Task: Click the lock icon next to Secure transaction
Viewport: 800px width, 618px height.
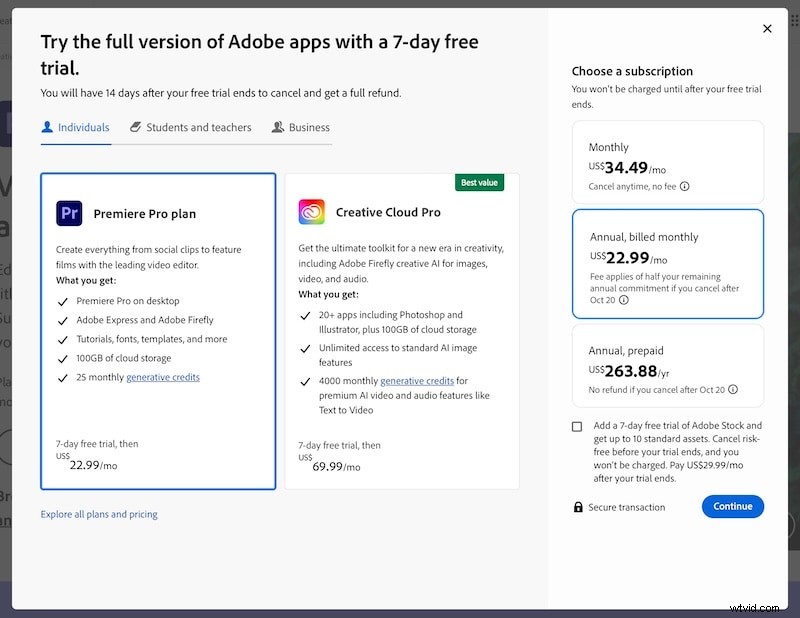Action: [x=580, y=507]
